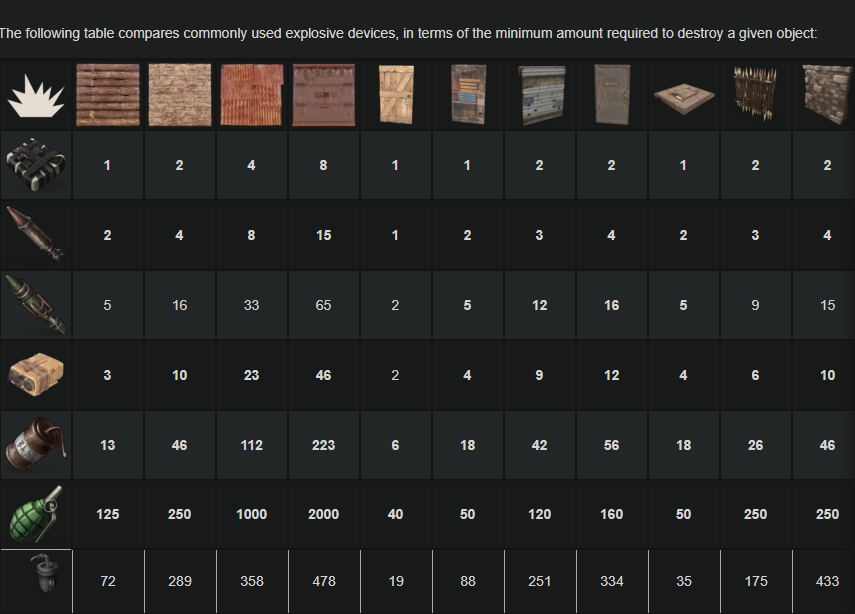
Task: Select the value 1000 in grenade row
Action: click(251, 514)
